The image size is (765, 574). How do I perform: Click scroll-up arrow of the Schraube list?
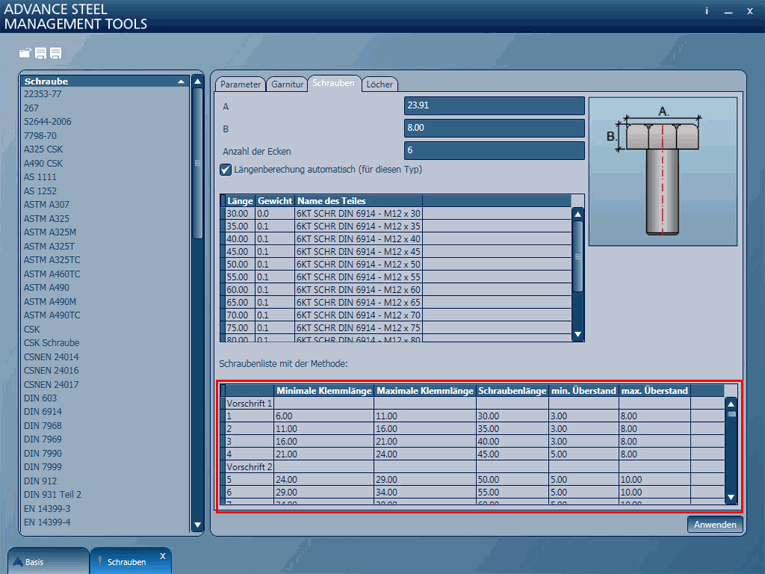[198, 81]
